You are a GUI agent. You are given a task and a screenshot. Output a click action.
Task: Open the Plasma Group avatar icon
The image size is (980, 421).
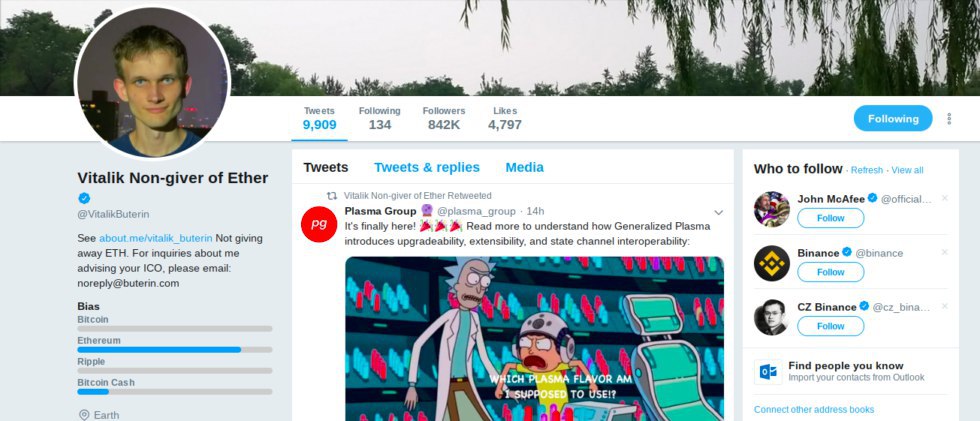(319, 224)
